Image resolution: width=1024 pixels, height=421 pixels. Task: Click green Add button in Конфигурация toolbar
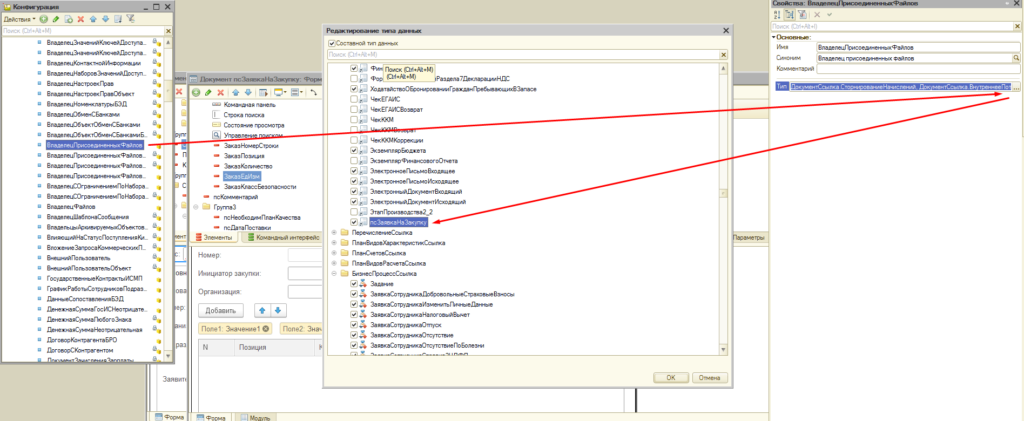pos(44,20)
